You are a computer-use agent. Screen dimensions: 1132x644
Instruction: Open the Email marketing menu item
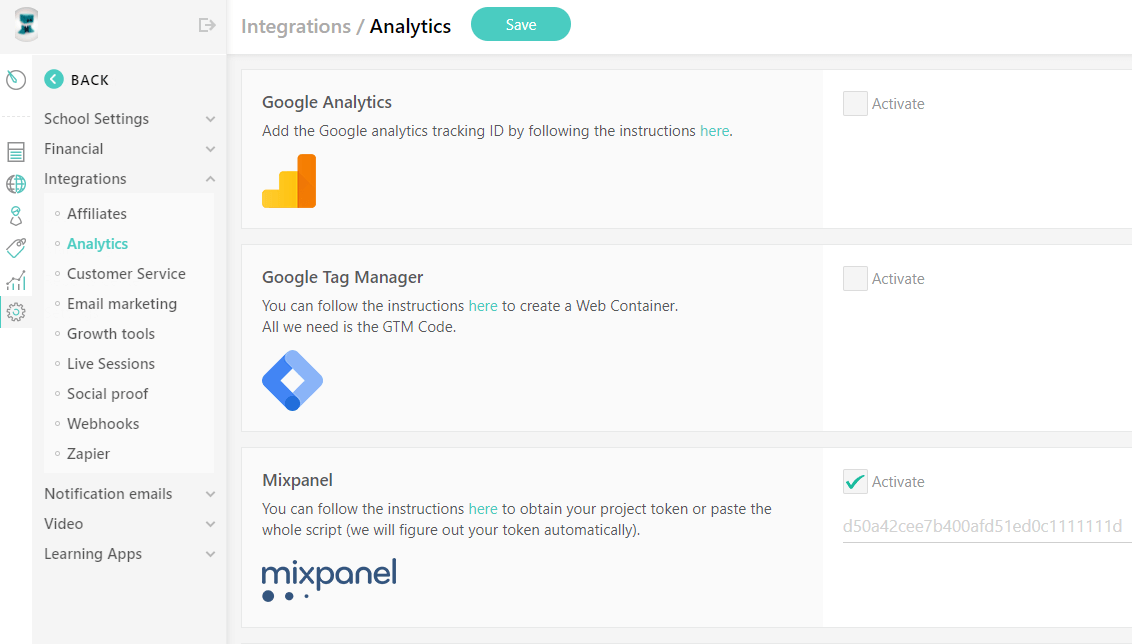point(122,304)
